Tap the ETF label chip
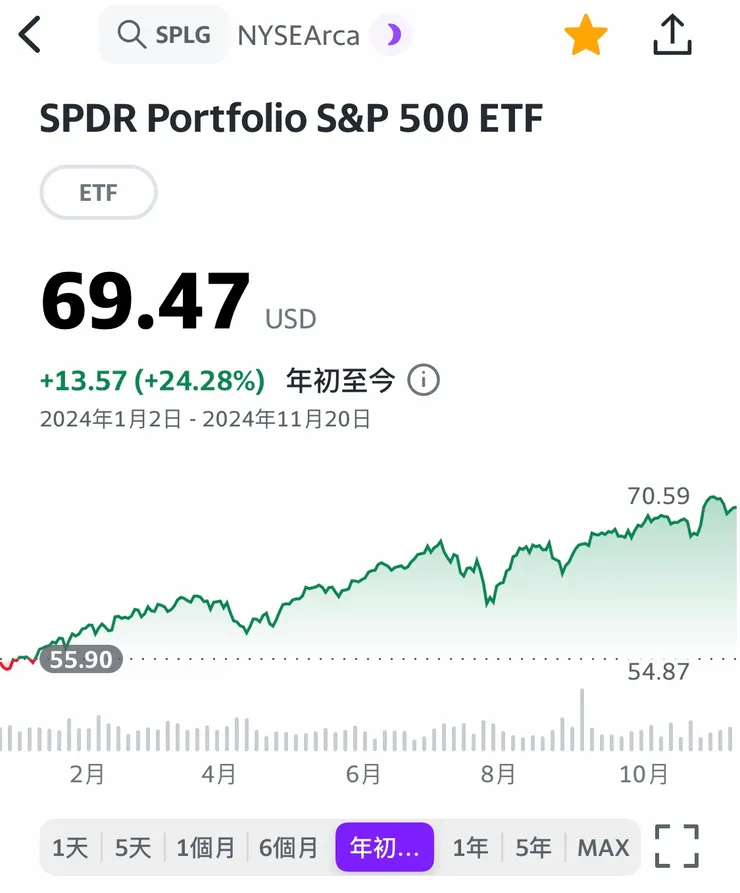This screenshot has width=740, height=893. click(x=98, y=192)
